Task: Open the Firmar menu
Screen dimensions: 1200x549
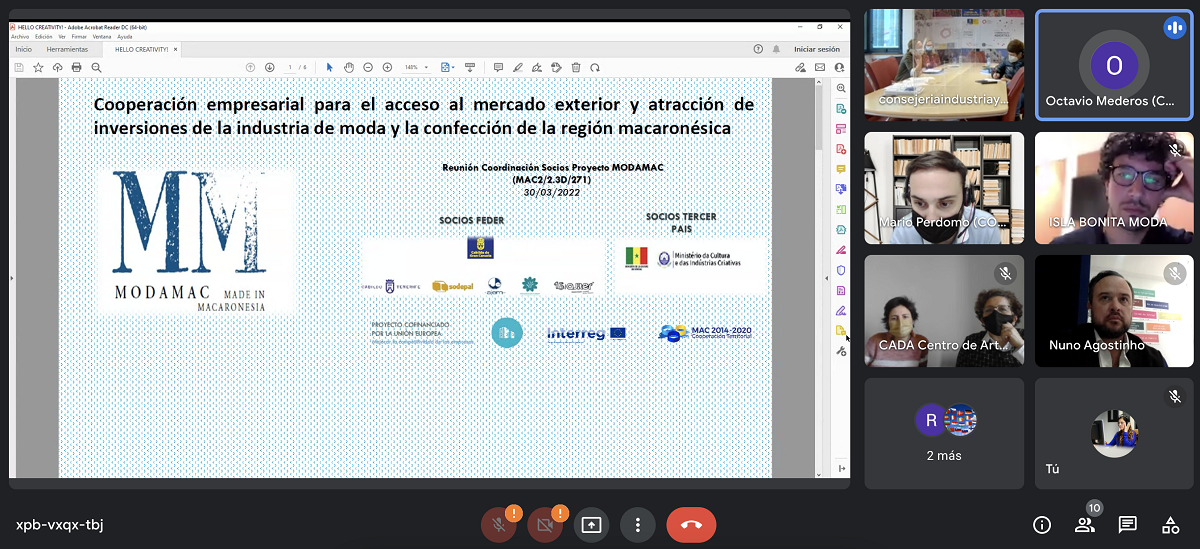Action: tap(79, 36)
